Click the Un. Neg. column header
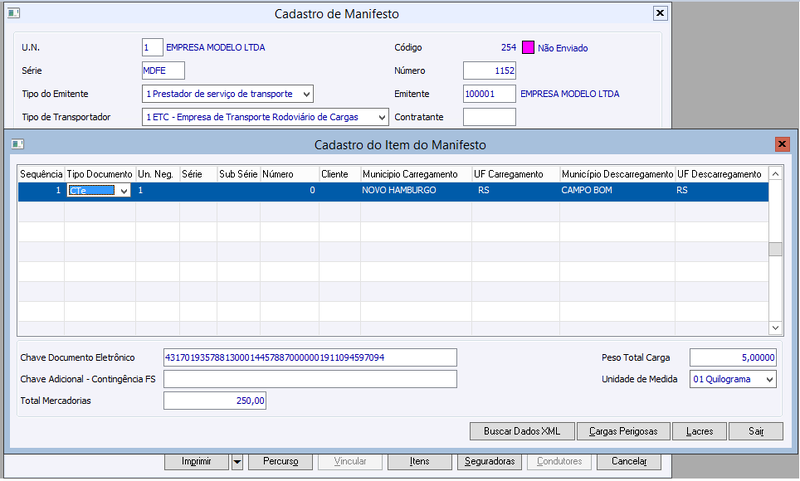The width and height of the screenshot is (800, 481). [x=157, y=174]
